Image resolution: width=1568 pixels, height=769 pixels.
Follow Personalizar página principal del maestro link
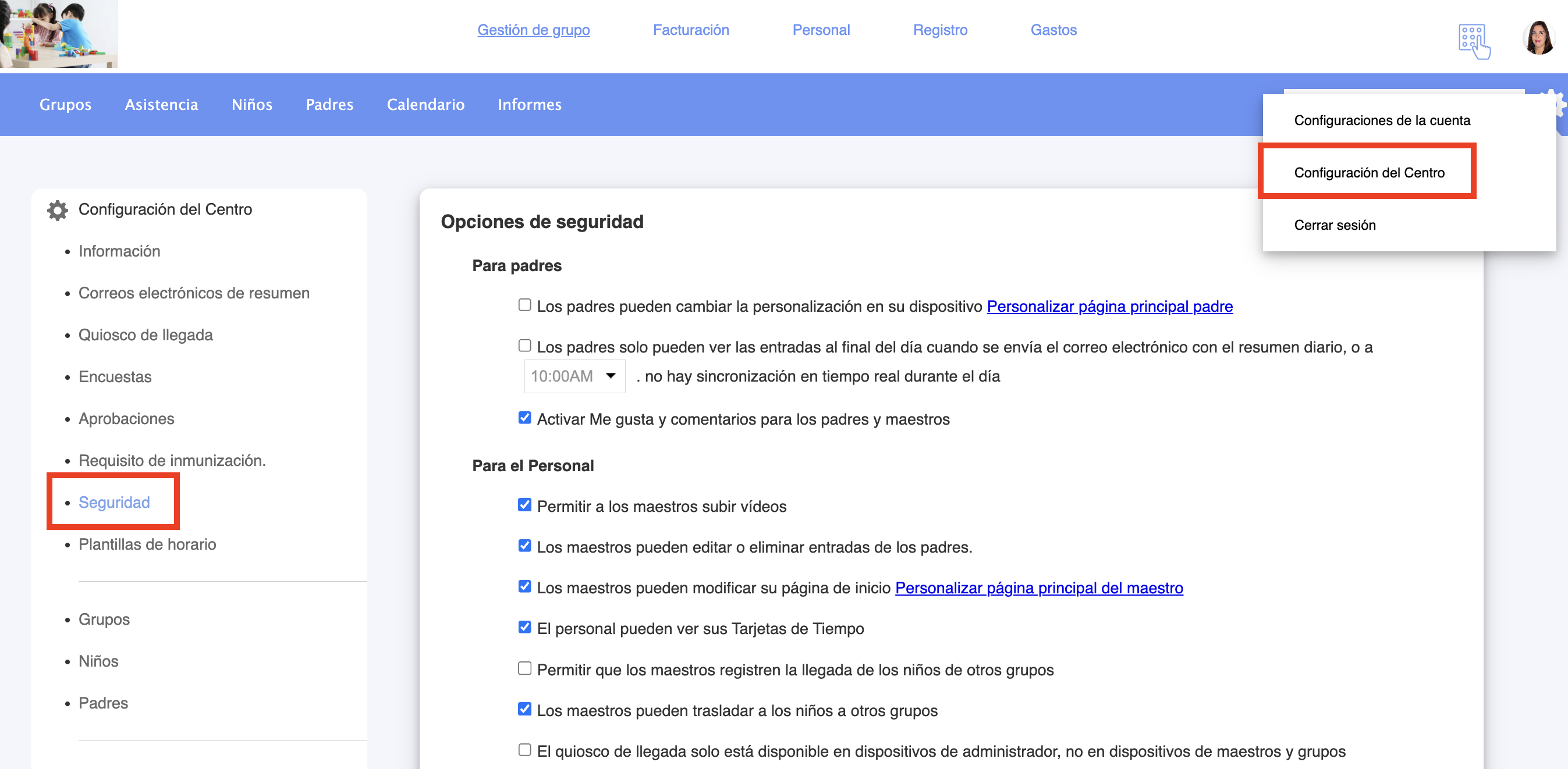1038,588
